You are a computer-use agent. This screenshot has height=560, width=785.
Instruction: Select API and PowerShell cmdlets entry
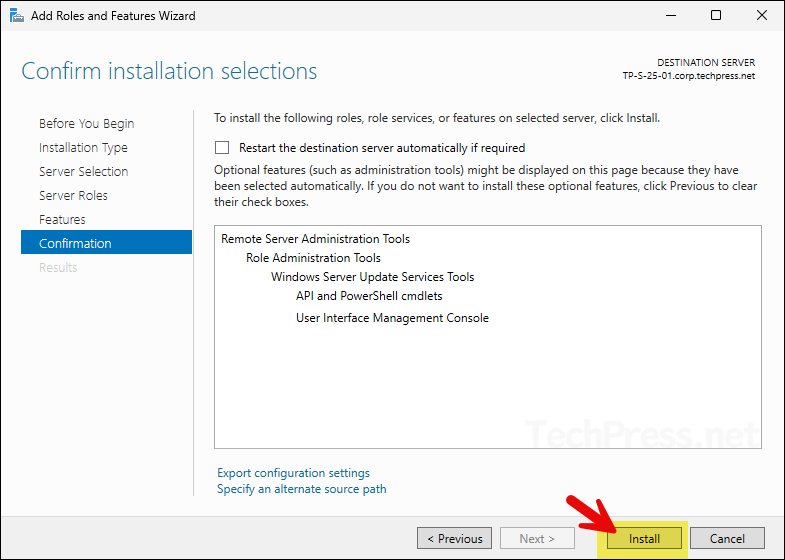tap(369, 296)
